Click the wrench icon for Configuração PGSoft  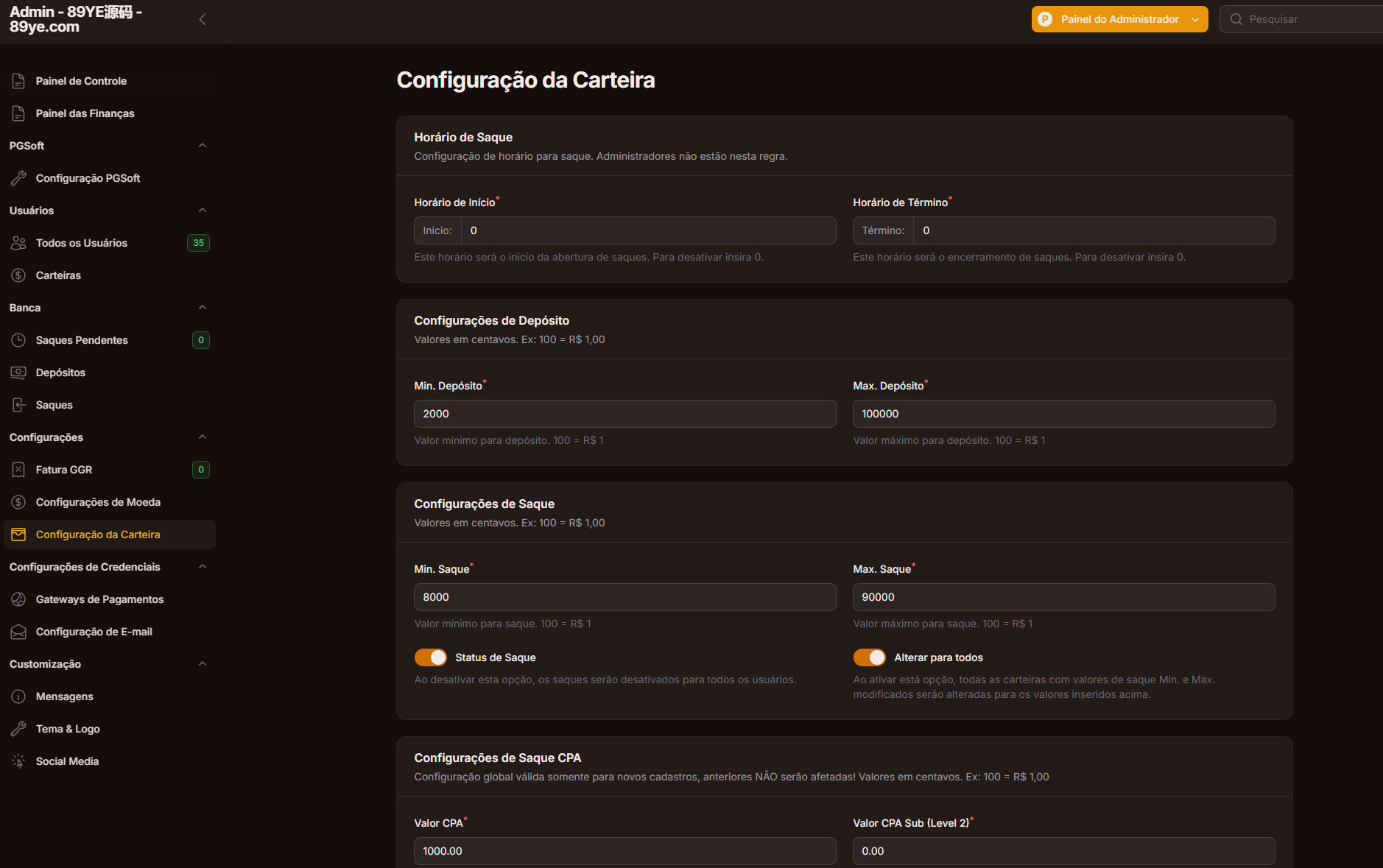pos(18,178)
